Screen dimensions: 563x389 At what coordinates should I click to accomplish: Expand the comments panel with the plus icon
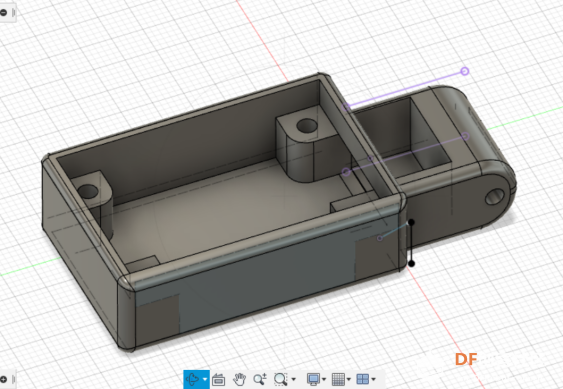(x=3, y=379)
